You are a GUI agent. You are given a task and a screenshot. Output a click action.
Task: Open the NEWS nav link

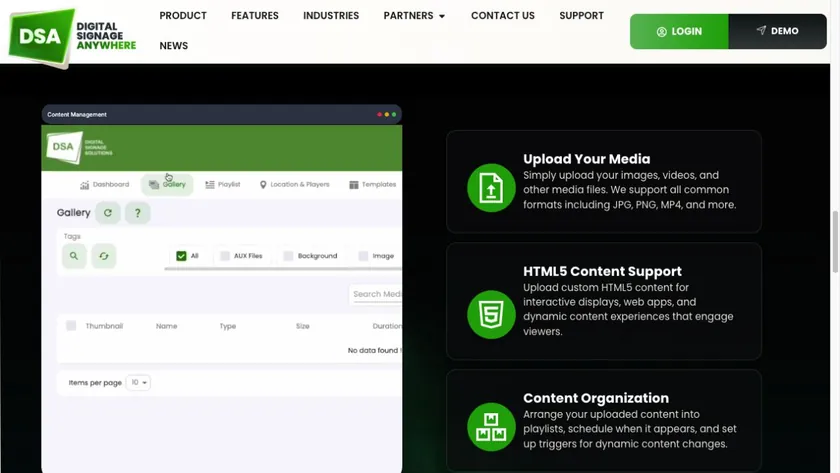tap(174, 46)
